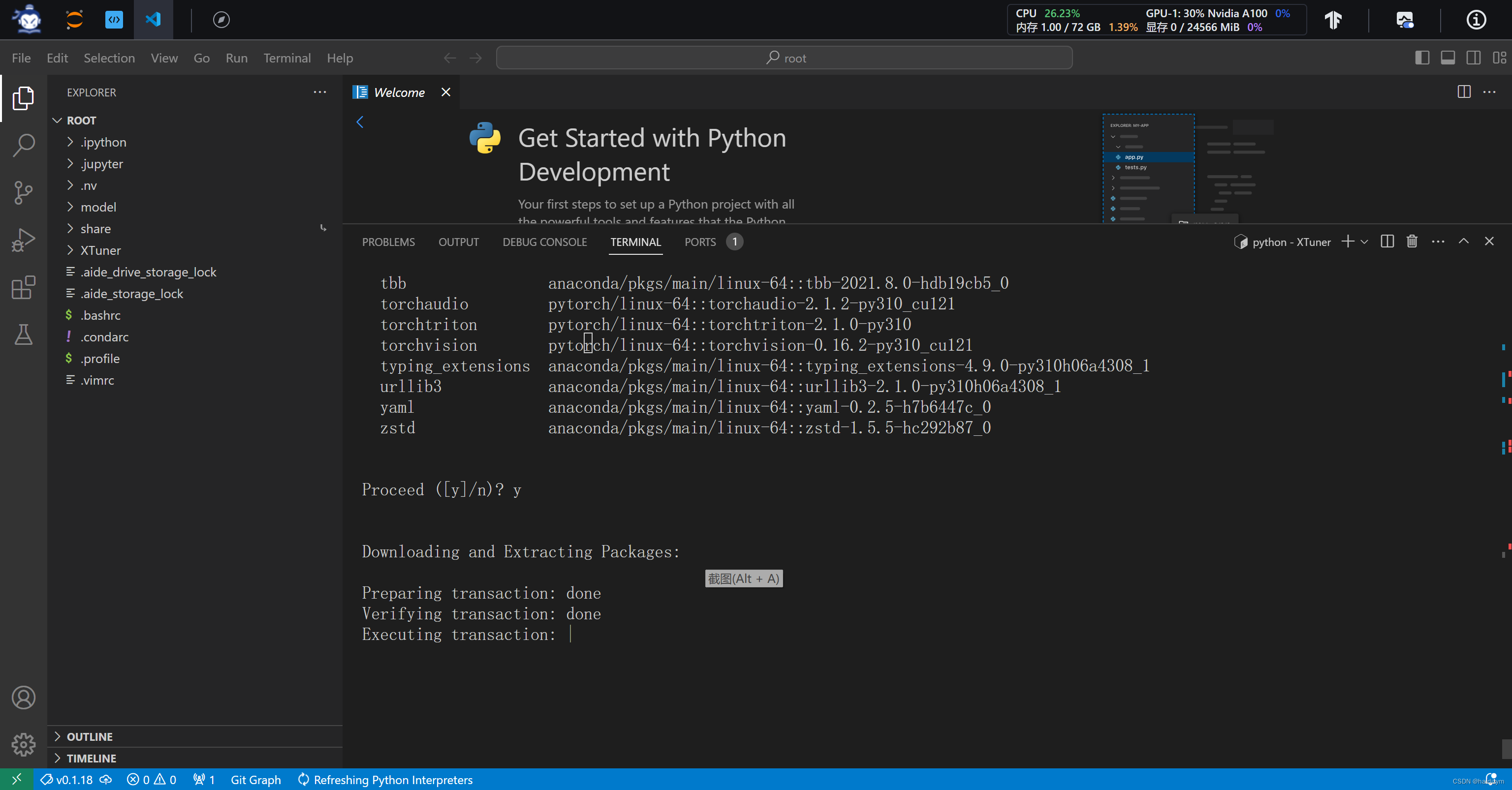Viewport: 1512px width, 790px height.
Task: Switch to the OUTPUT tab
Action: click(458, 241)
